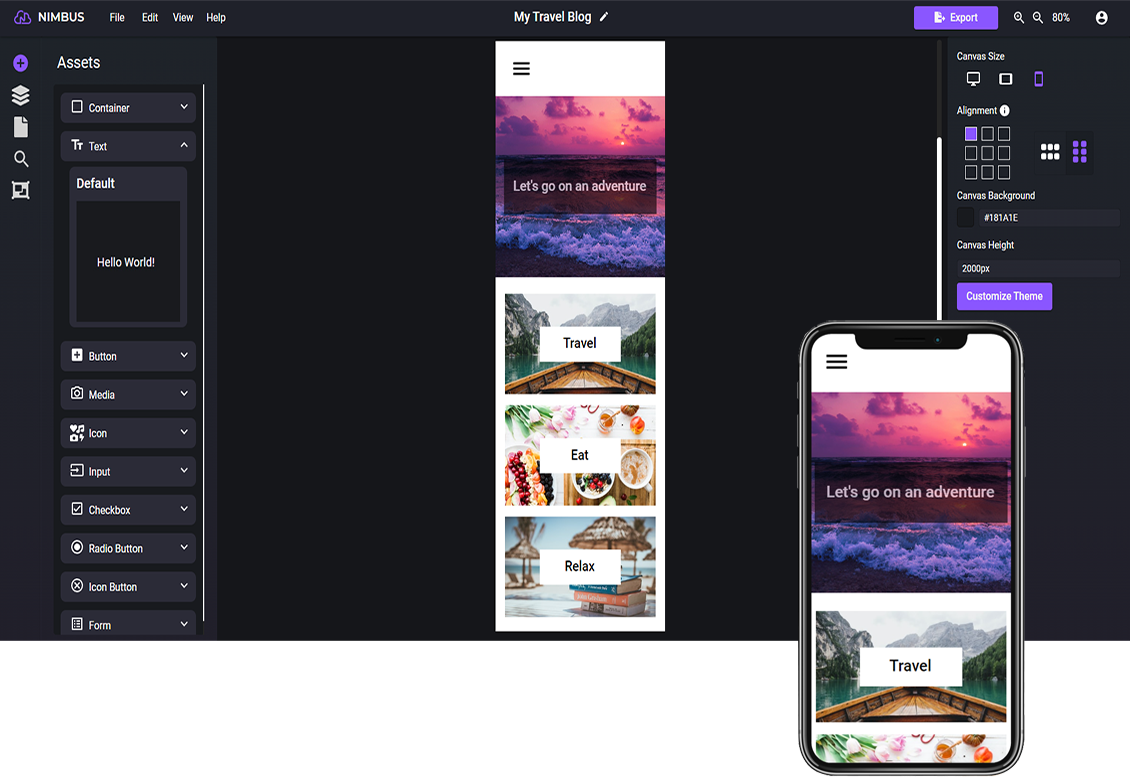Open the layers sidebar icon

tap(21, 95)
